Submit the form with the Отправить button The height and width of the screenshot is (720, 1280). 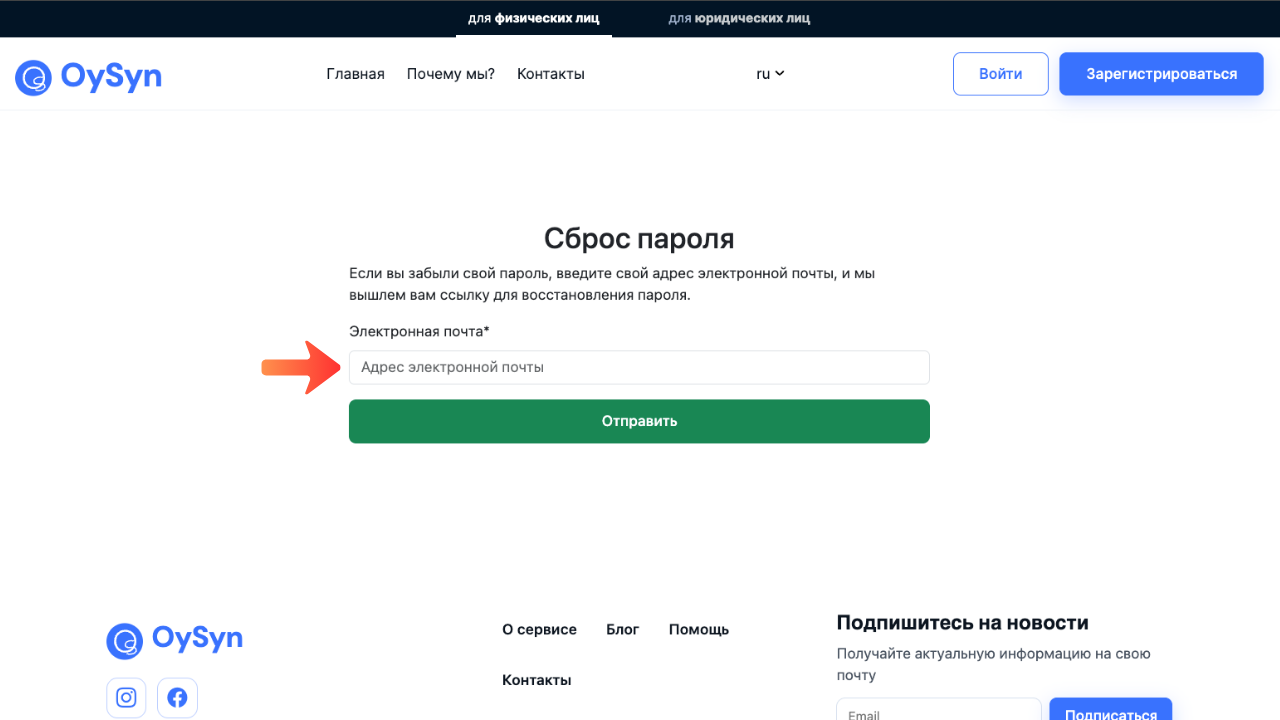pyautogui.click(x=639, y=421)
